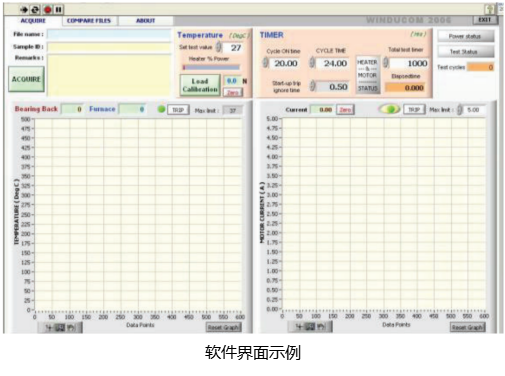
Task: Click the File name input field
Action: [109, 34]
